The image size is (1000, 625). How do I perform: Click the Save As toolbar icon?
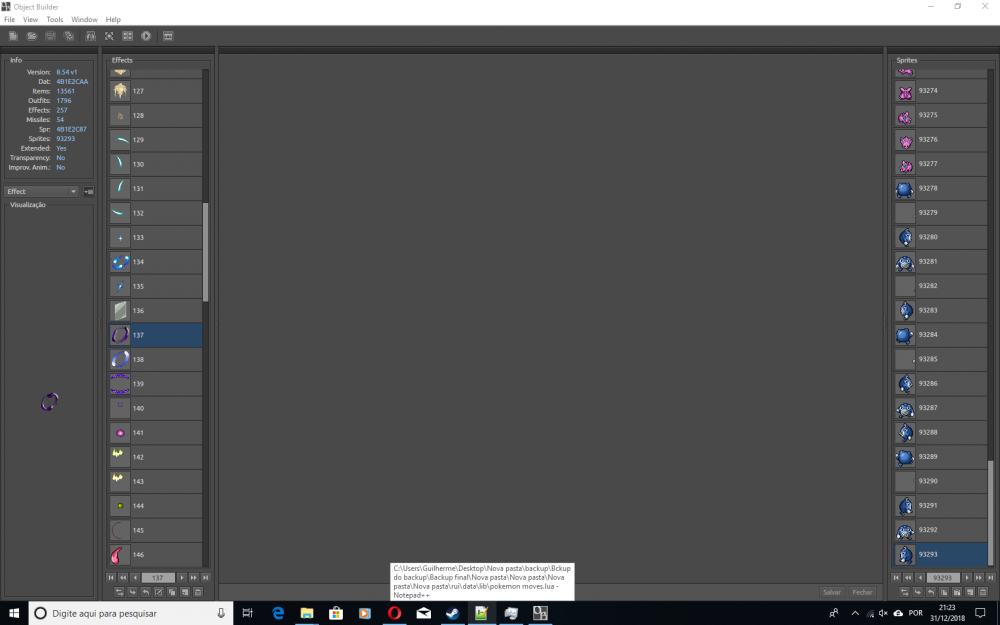(69, 36)
